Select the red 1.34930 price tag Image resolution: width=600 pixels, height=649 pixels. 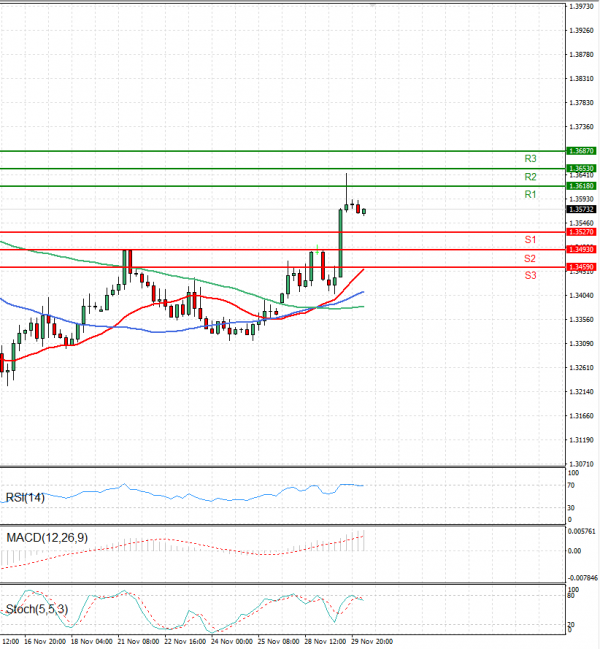pyautogui.click(x=581, y=250)
